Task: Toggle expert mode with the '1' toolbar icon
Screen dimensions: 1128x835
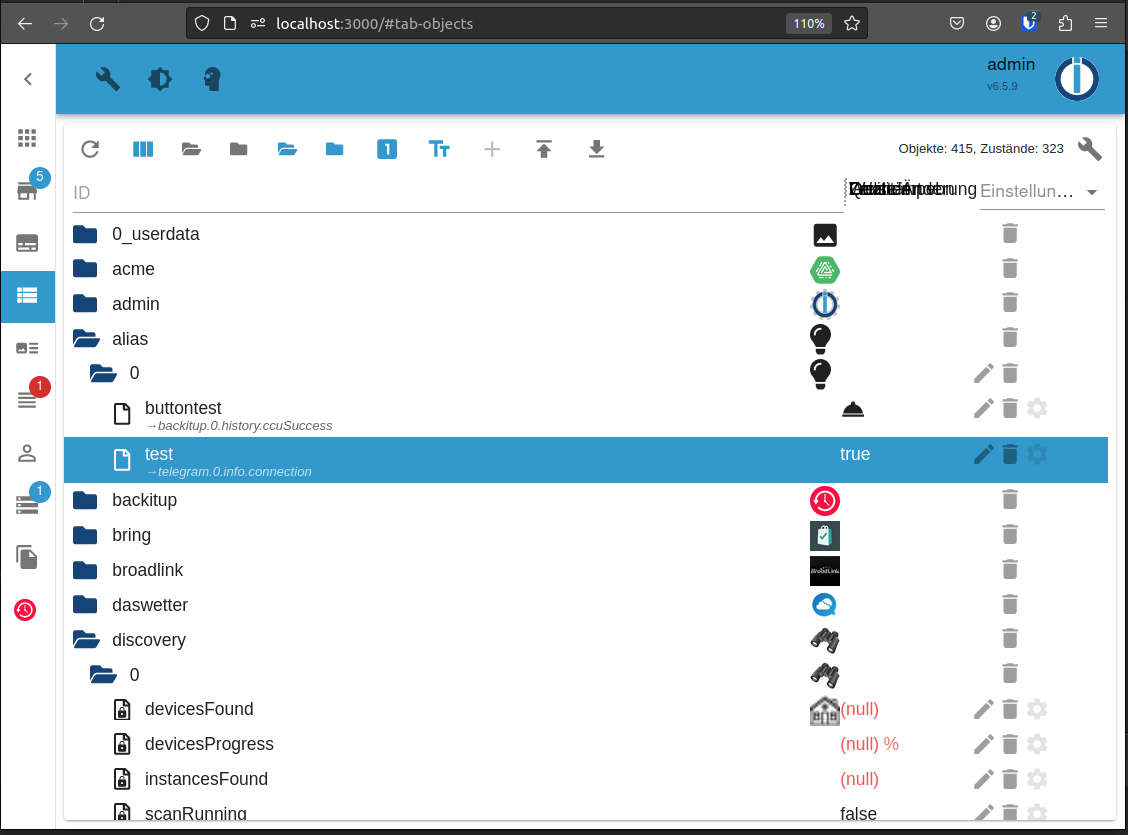Action: click(387, 148)
